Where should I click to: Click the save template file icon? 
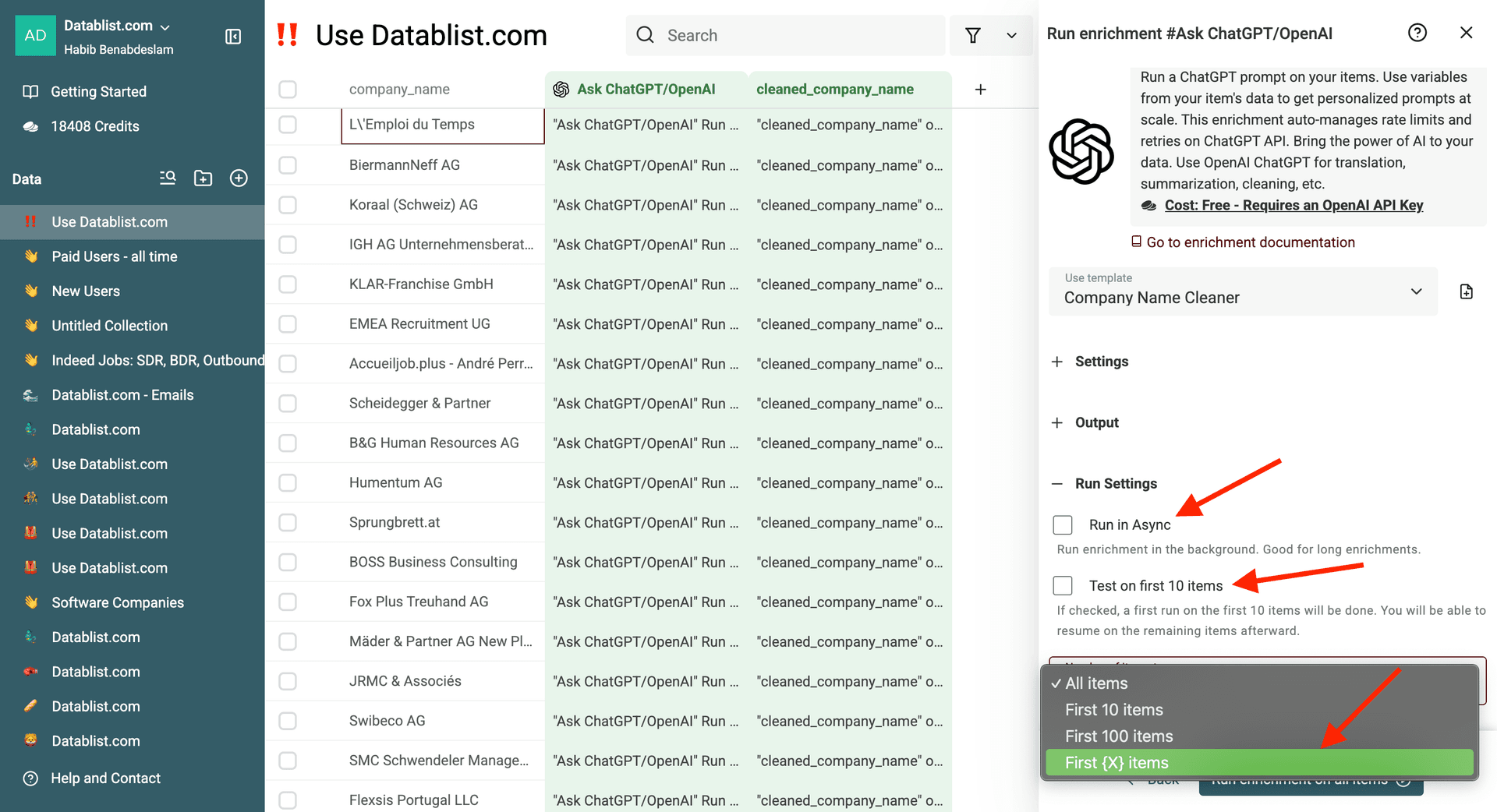click(1466, 291)
